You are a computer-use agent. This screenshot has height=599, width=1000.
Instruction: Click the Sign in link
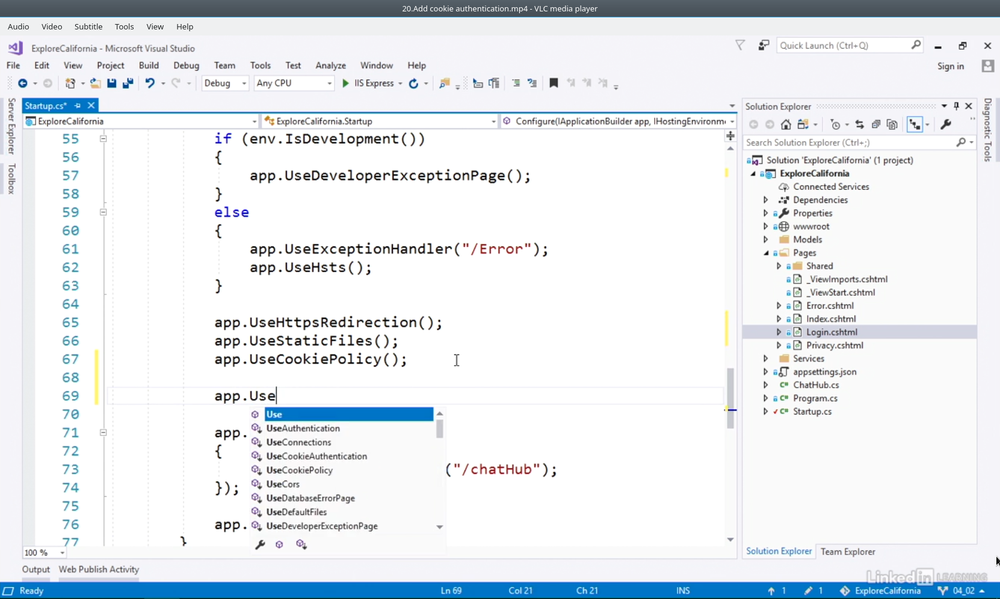(x=950, y=66)
